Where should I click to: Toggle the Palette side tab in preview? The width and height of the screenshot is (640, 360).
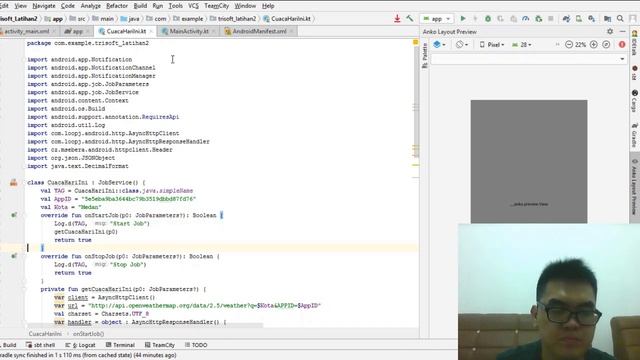(x=424, y=55)
